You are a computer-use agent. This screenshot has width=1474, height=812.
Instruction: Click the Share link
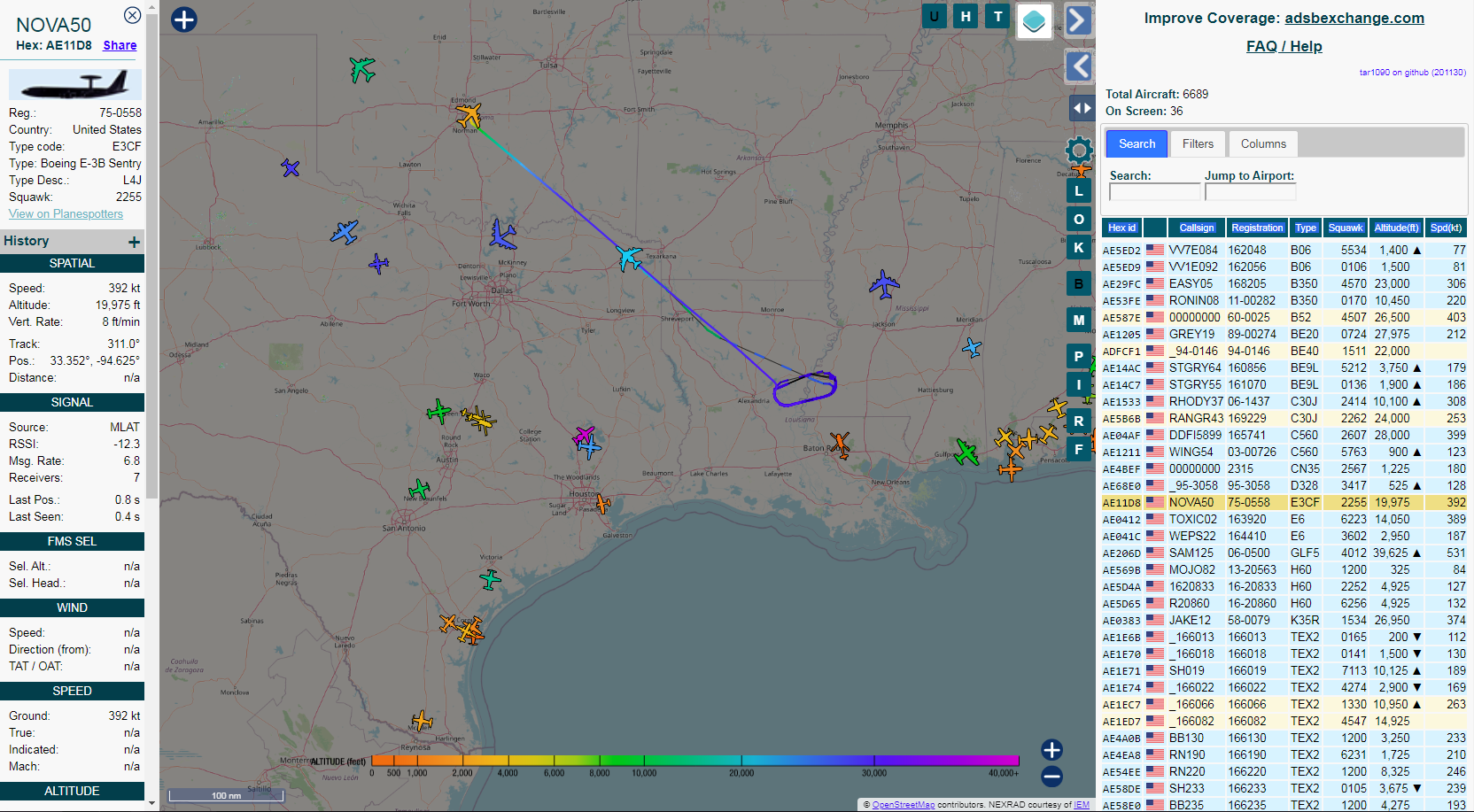pyautogui.click(x=120, y=45)
